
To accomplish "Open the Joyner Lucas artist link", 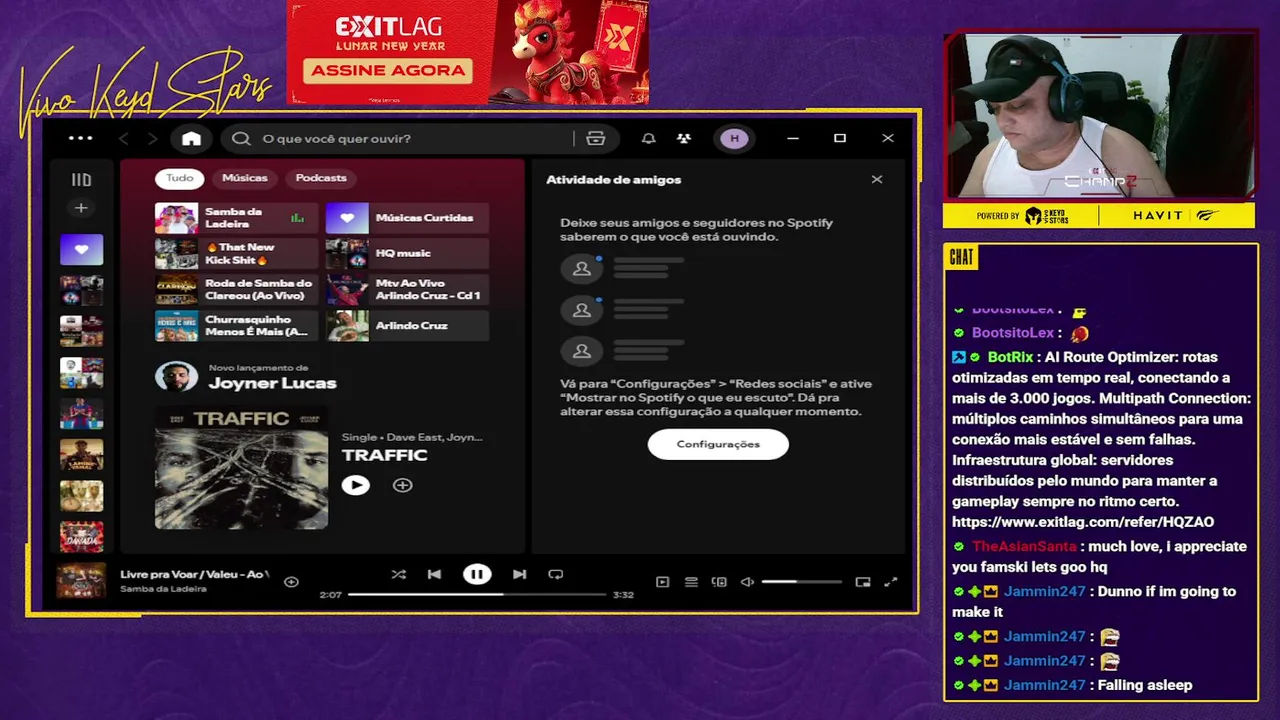I will (x=272, y=383).
